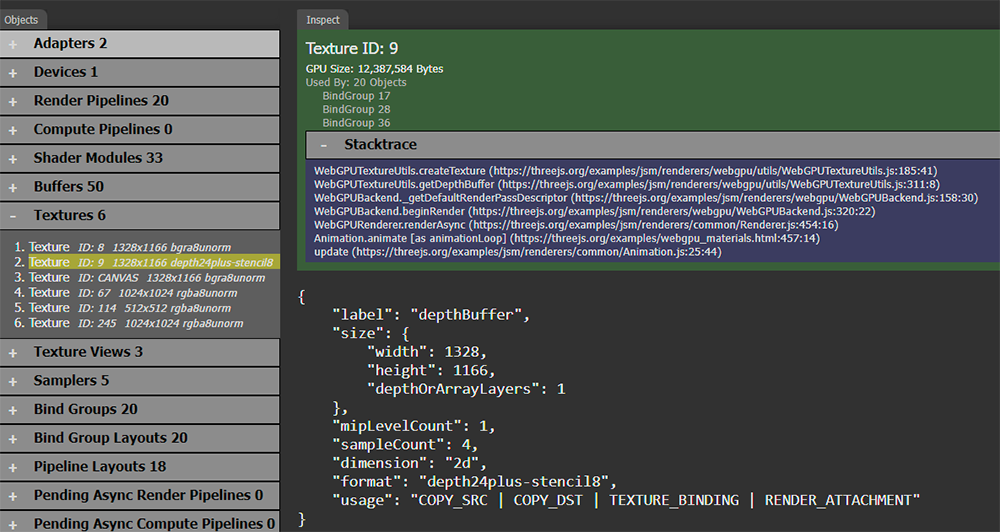Click the "sampleCount": 4 JSON line
This screenshot has width=1000, height=532.
click(x=405, y=444)
